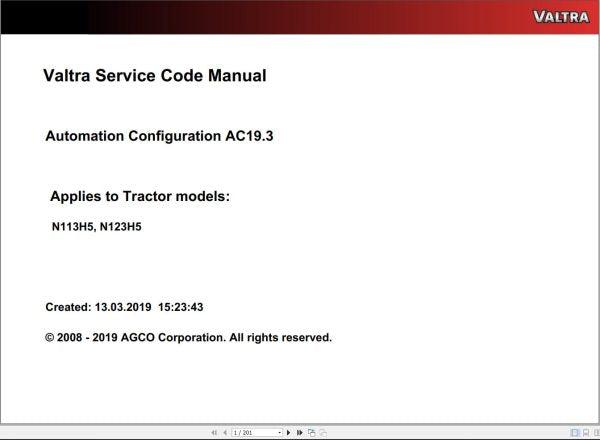Click the AGCO Corporation copyright notice
The height and width of the screenshot is (440, 600).
coord(188,337)
